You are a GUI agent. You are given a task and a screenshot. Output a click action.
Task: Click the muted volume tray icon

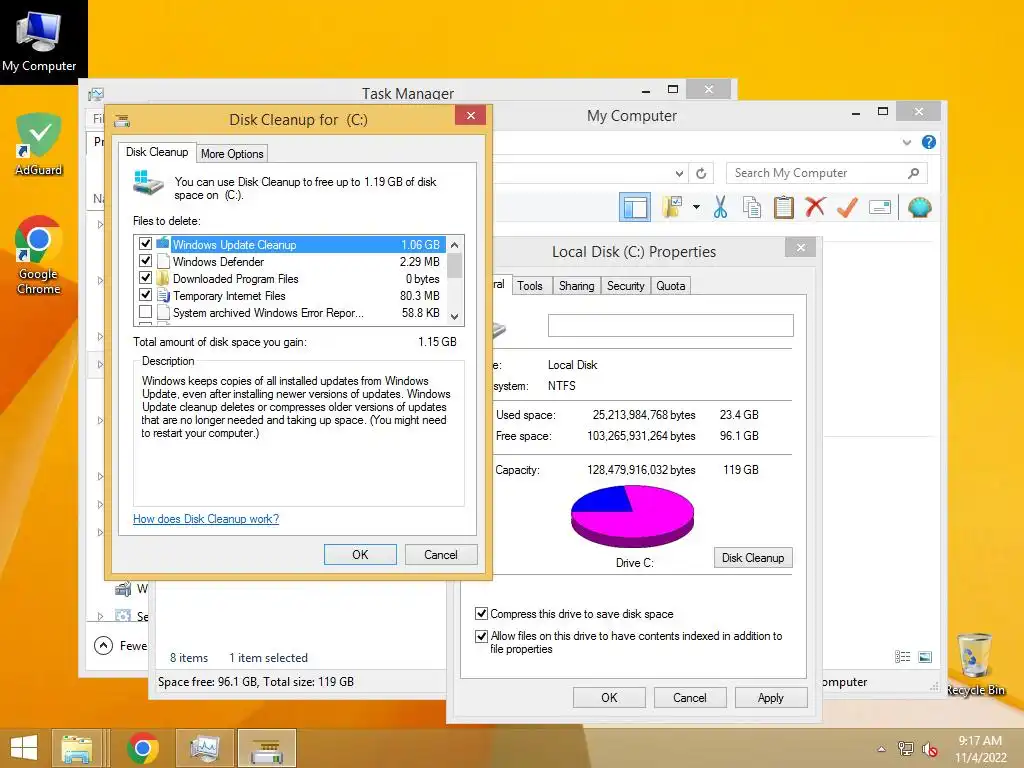click(x=929, y=749)
